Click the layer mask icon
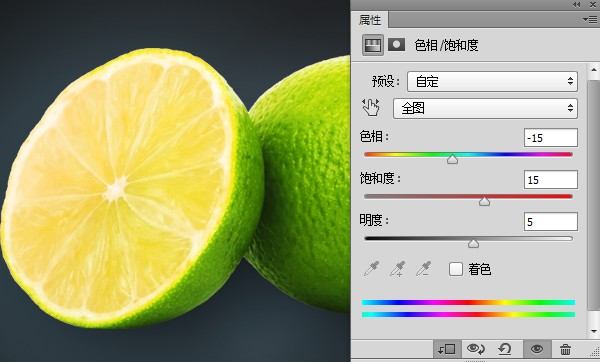Image resolution: width=600 pixels, height=362 pixels. pos(396,45)
